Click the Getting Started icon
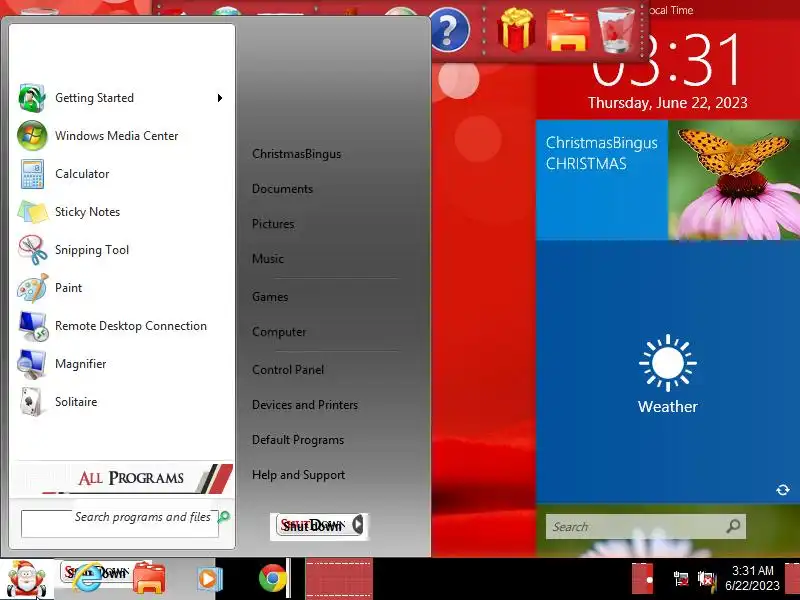Viewport: 800px width, 600px height. (x=32, y=98)
